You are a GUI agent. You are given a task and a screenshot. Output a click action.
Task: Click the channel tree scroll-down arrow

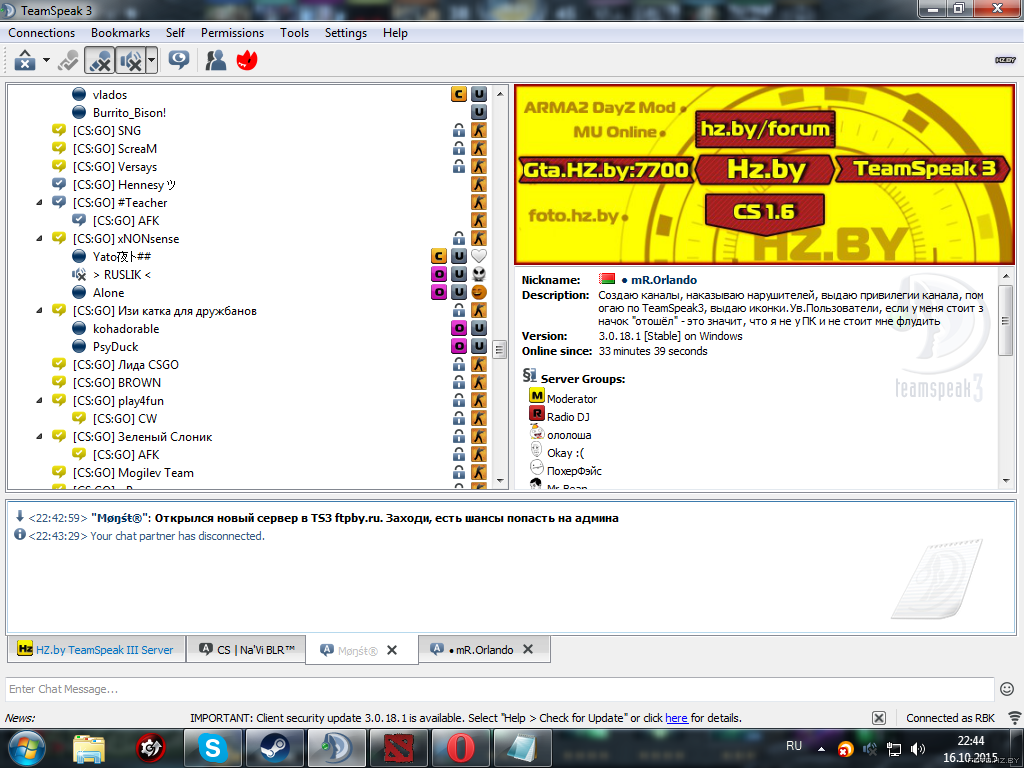[x=500, y=481]
